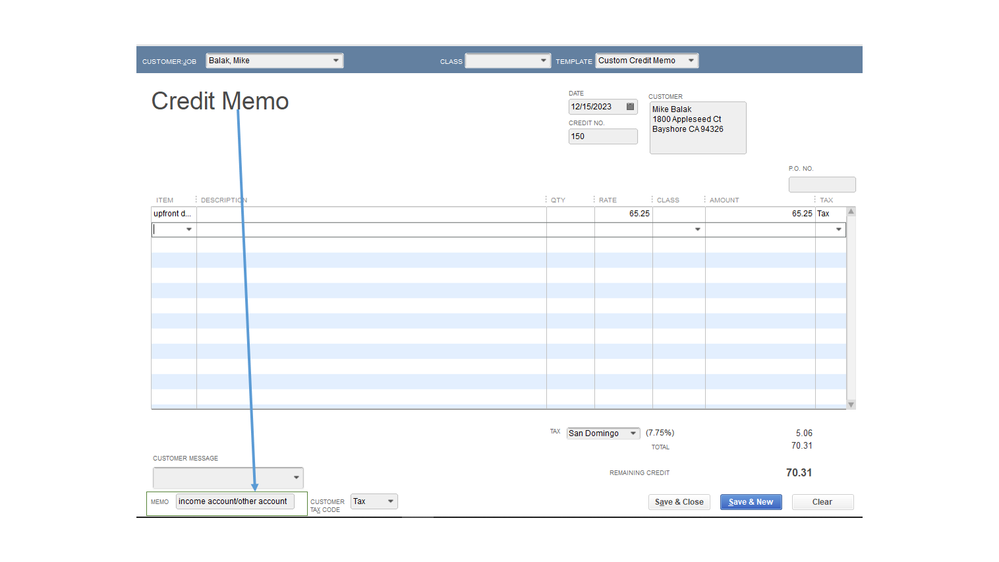Open the Template dropdown showing Custom Credit Memo

click(x=691, y=61)
